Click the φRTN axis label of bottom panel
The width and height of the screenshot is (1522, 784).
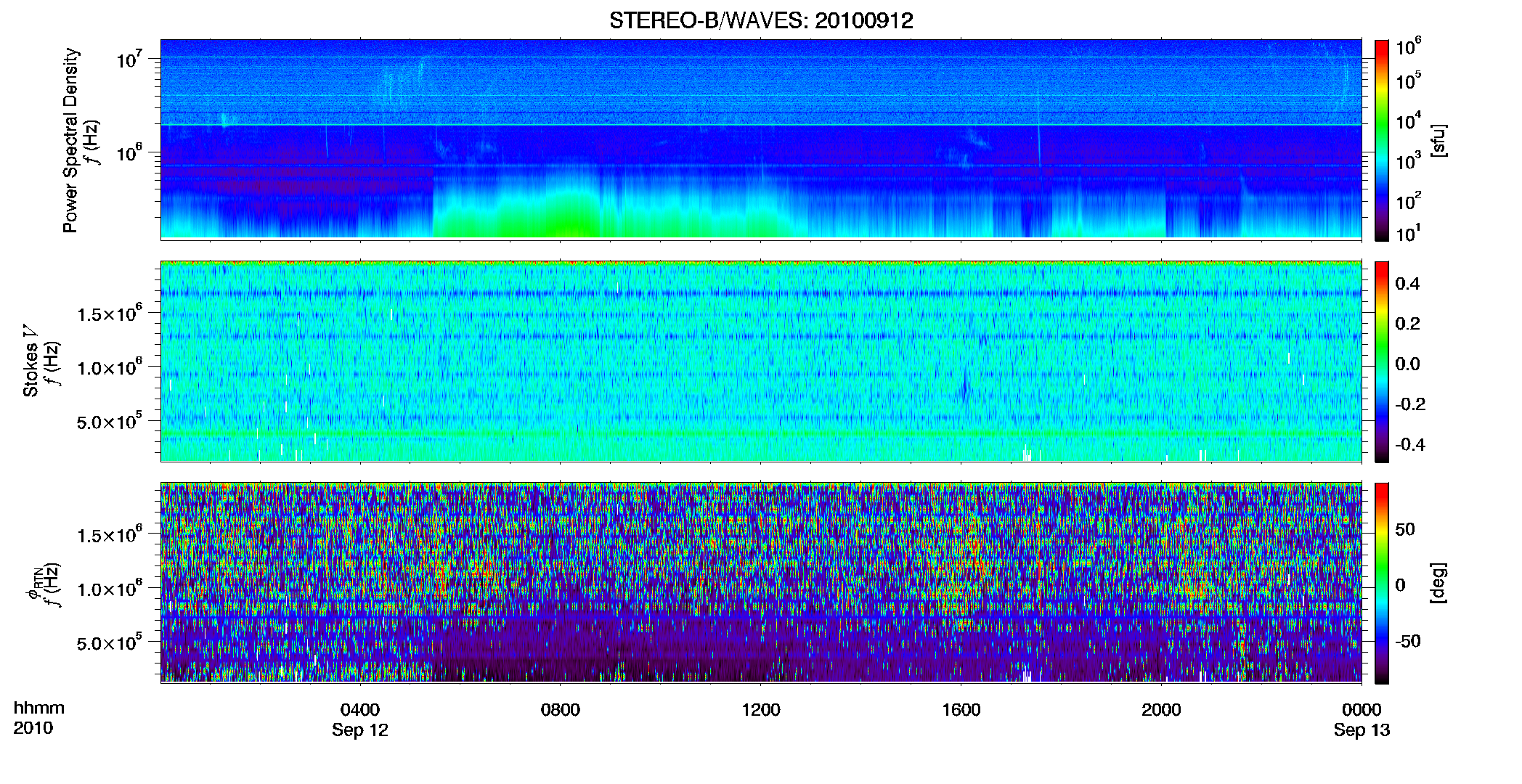[x=33, y=584]
